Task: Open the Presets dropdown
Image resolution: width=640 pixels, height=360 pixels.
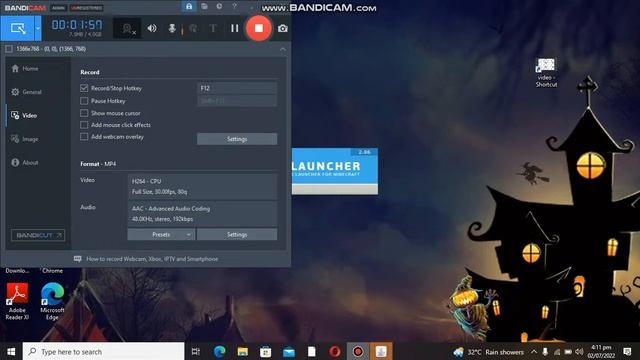Action: pyautogui.click(x=161, y=235)
